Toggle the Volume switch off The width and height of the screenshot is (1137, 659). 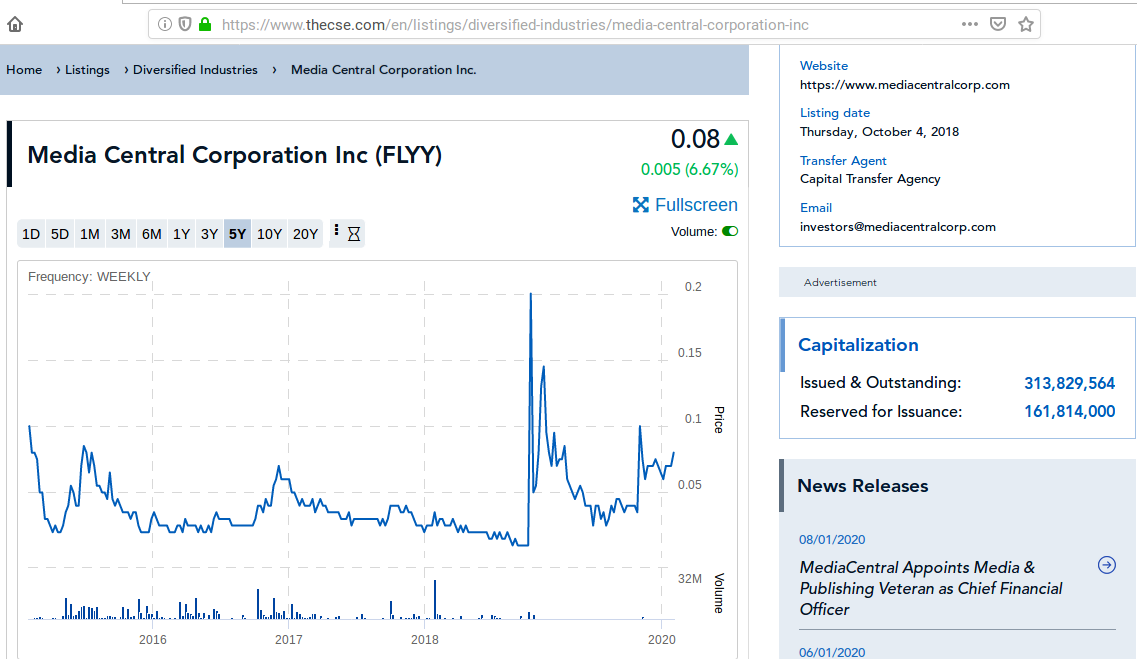click(x=730, y=231)
